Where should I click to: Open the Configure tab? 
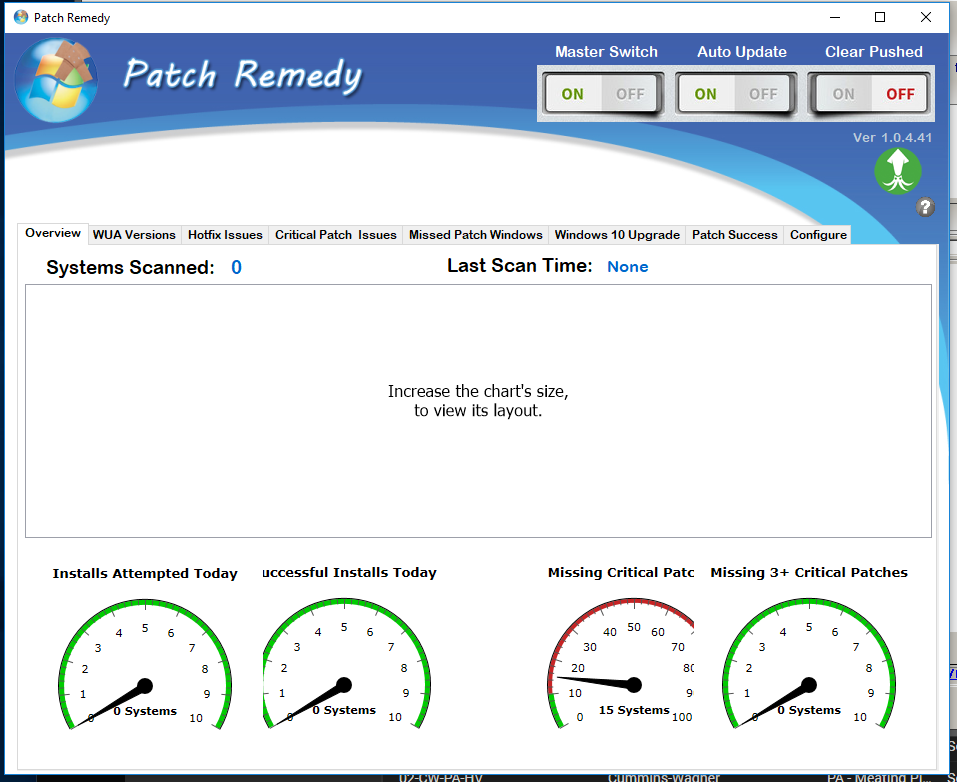(818, 235)
